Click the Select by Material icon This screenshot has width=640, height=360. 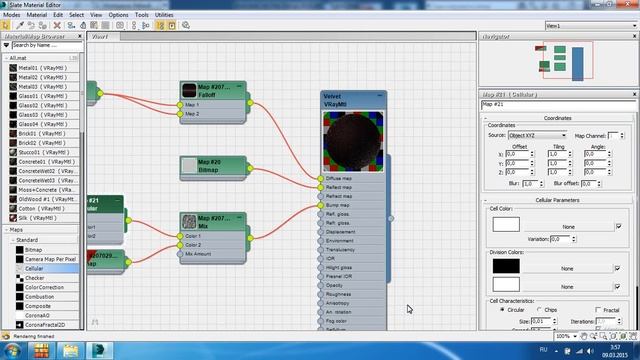click(186, 25)
